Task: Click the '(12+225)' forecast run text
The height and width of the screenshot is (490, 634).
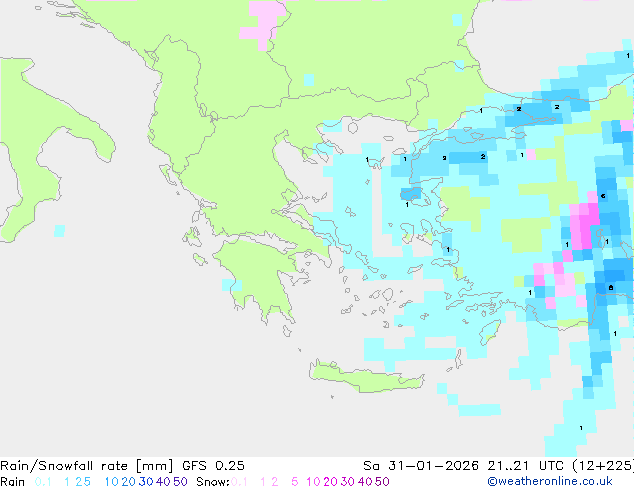Action: click(x=603, y=466)
